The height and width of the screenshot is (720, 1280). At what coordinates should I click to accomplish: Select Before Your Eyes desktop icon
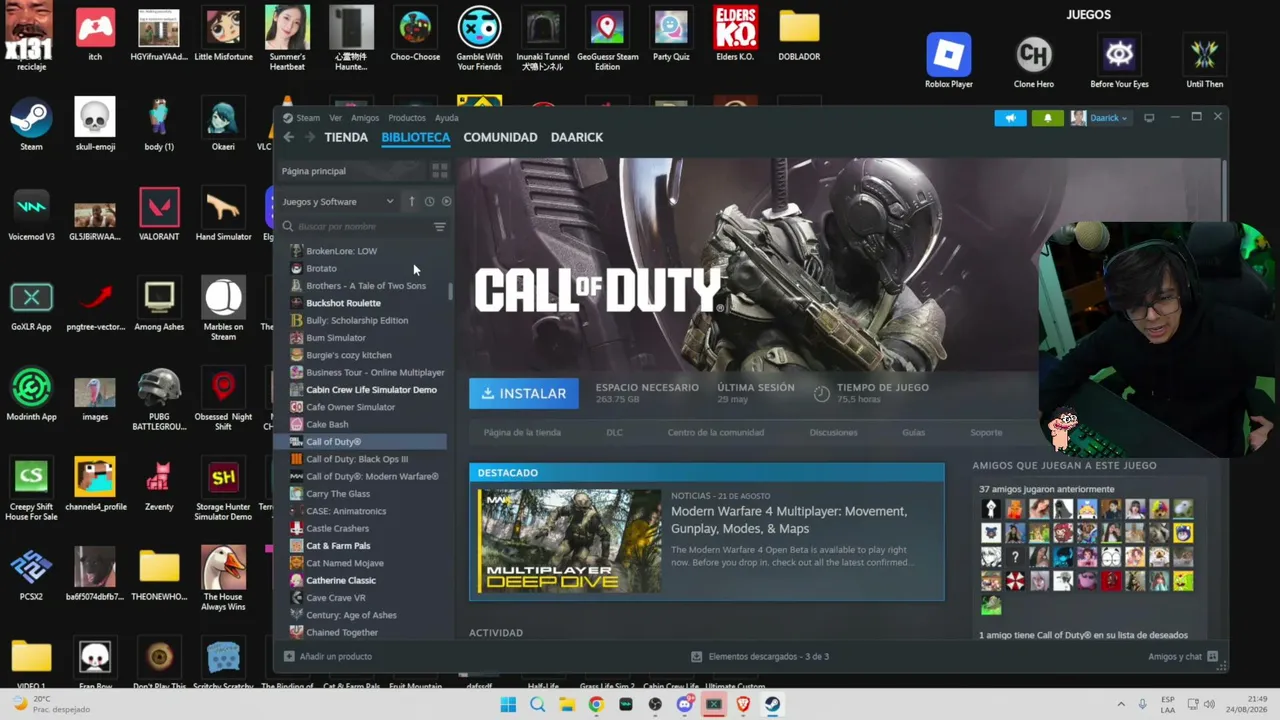(x=1119, y=61)
